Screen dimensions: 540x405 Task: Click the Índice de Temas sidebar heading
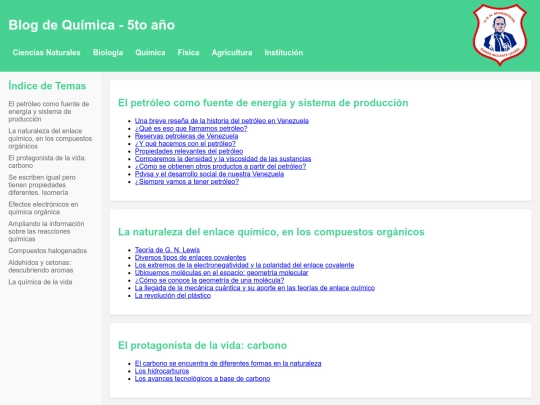[47, 86]
